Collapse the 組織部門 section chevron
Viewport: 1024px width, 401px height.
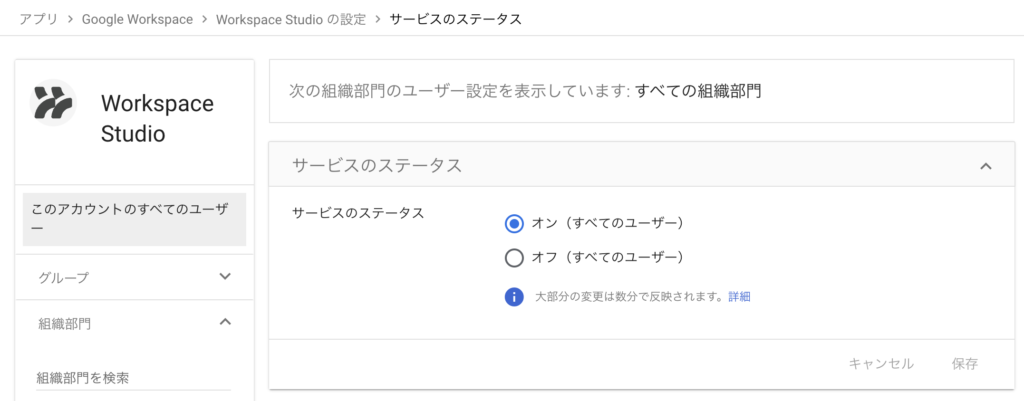(225, 322)
